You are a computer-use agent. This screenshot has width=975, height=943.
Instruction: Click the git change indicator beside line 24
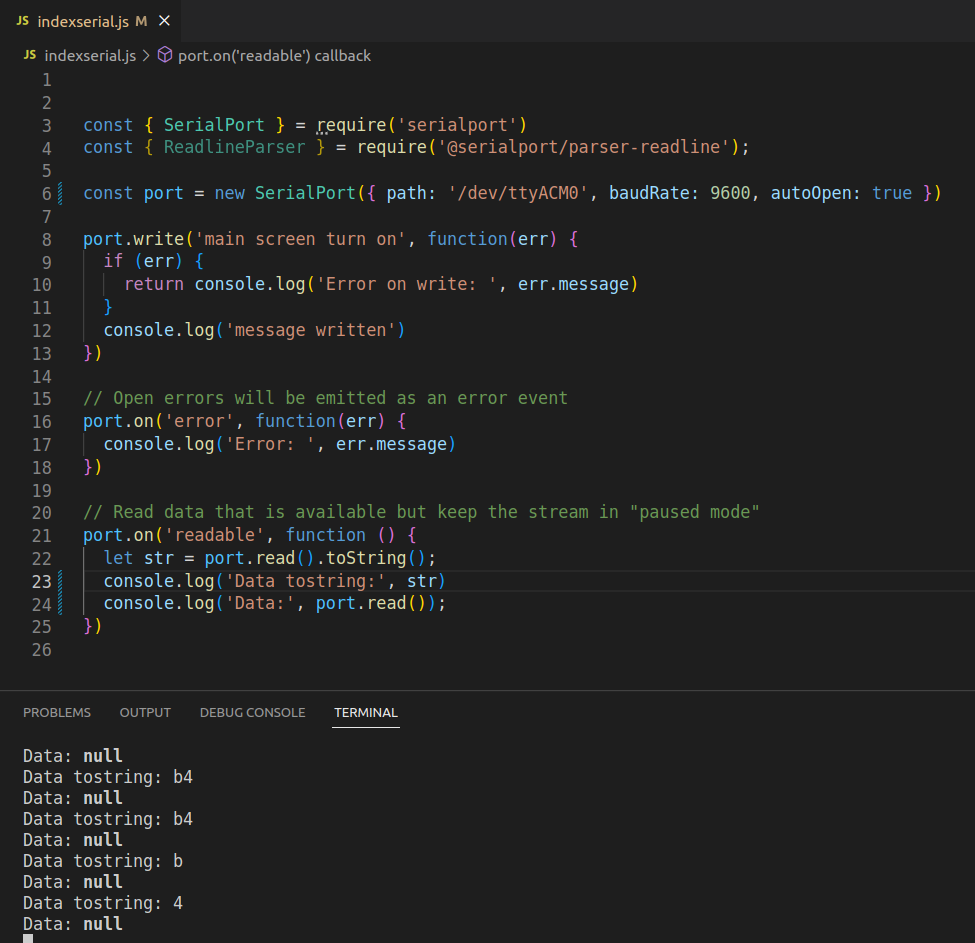[x=60, y=603]
